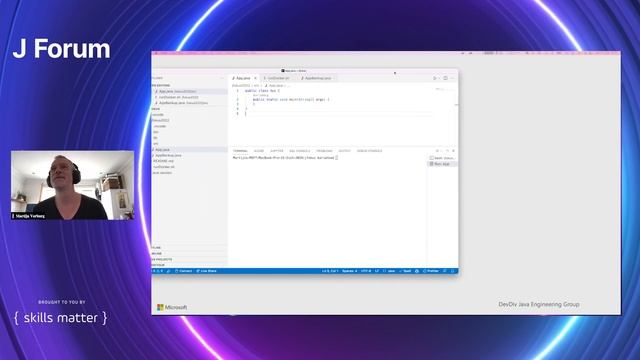Maximize the terminal panel with chevron icon
This screenshot has height=360, width=640.
pos(447,151)
